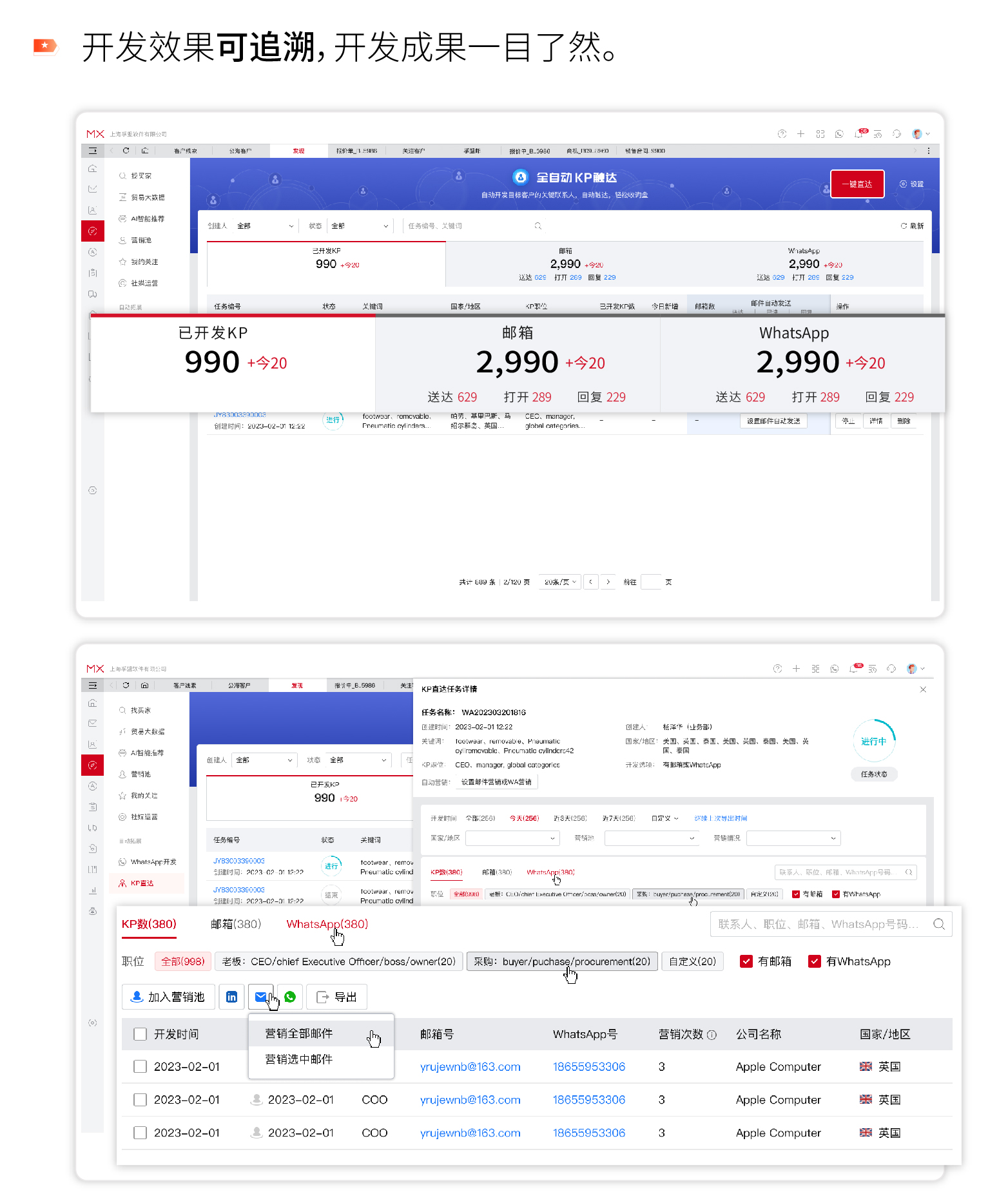Click the 刷新 refresh icon

(904, 226)
